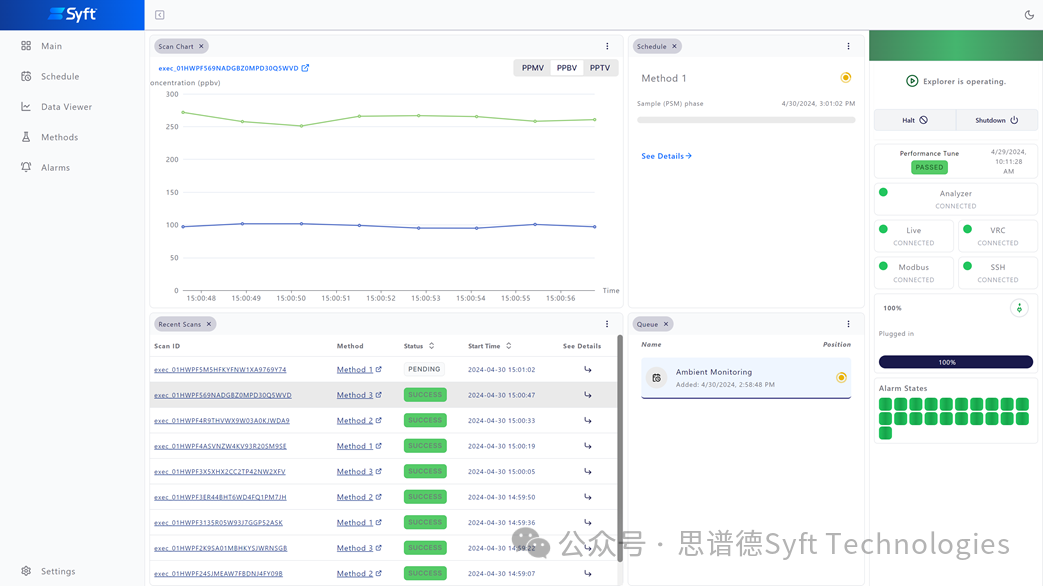The width and height of the screenshot is (1043, 586).
Task: Halt the instrument
Action: point(915,120)
